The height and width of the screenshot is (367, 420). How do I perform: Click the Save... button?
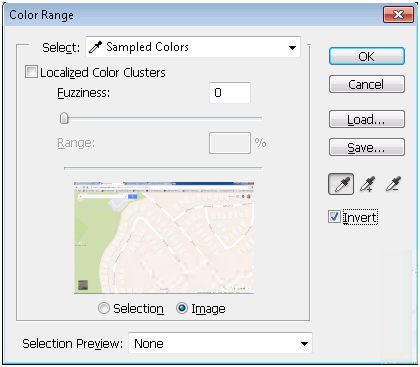(x=367, y=147)
